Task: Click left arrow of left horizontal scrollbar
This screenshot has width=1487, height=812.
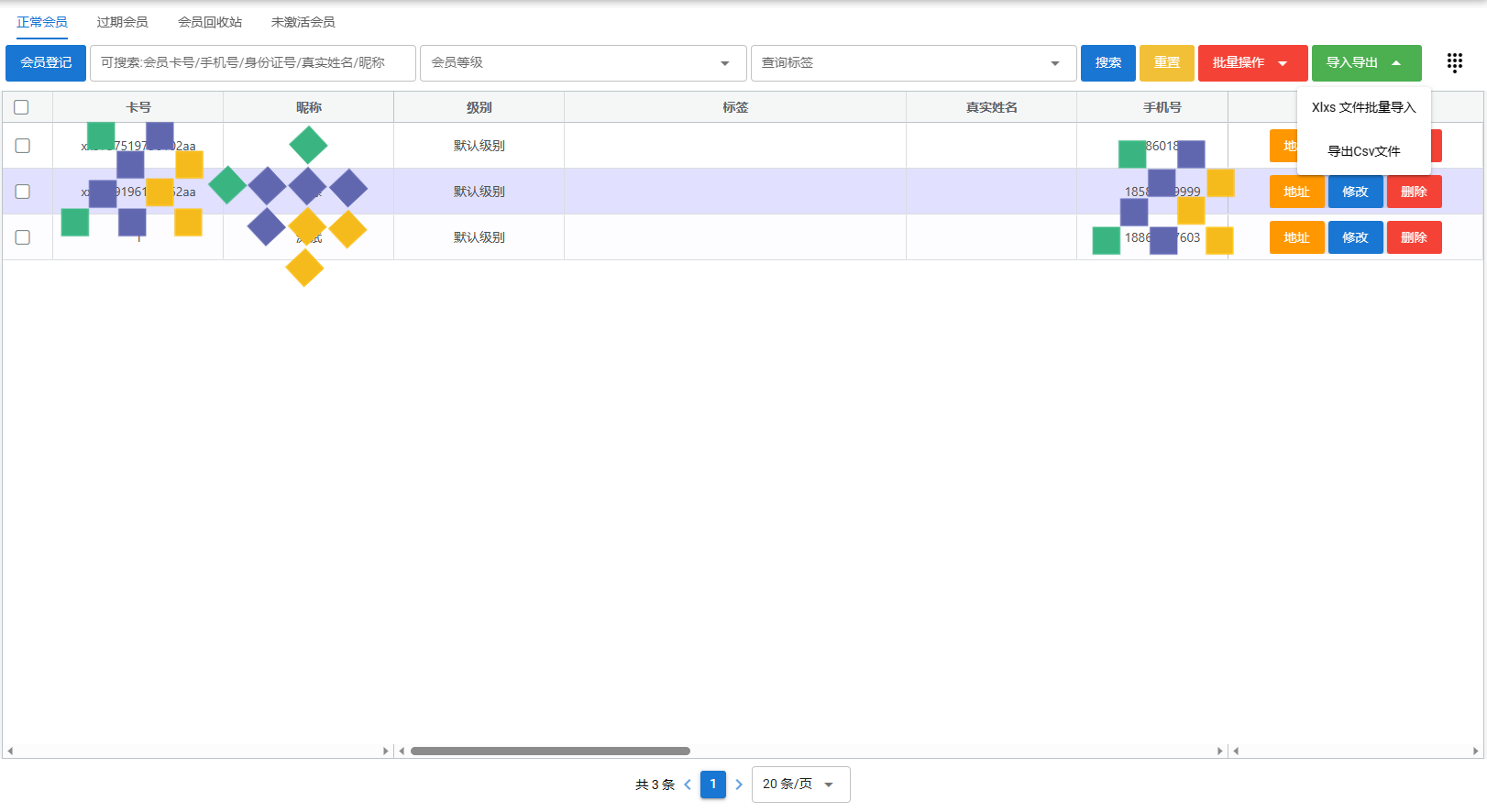Action: pos(10,751)
